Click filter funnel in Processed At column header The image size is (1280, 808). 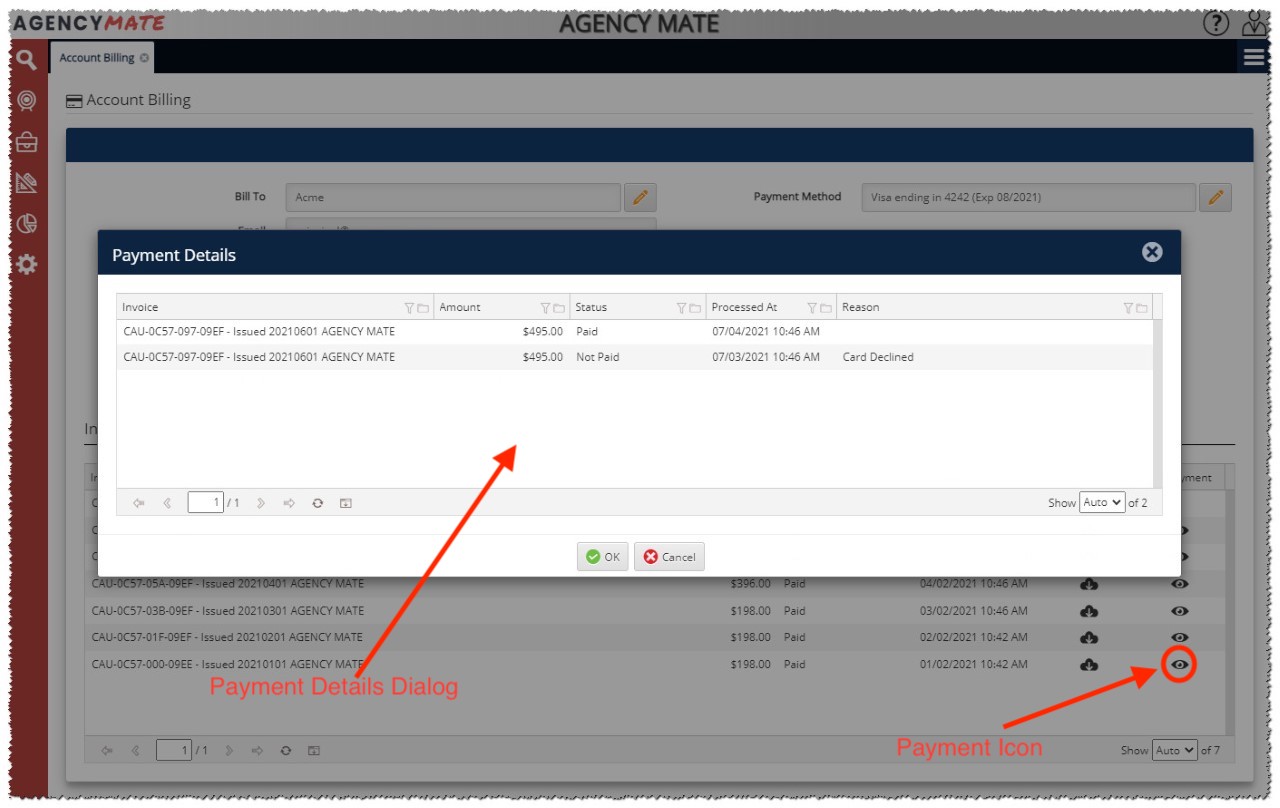click(813, 308)
